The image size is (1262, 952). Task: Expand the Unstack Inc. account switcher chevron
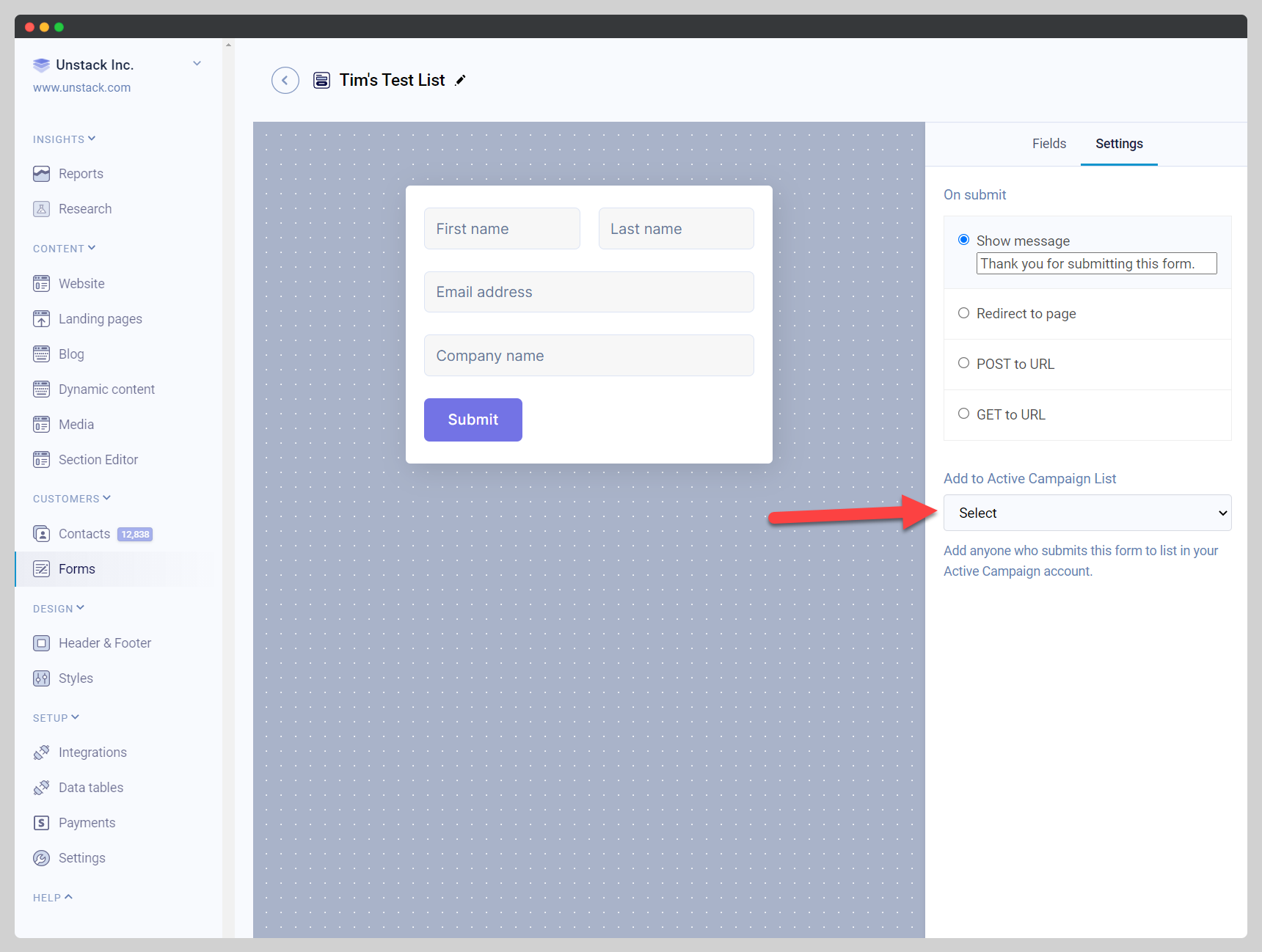pos(197,64)
